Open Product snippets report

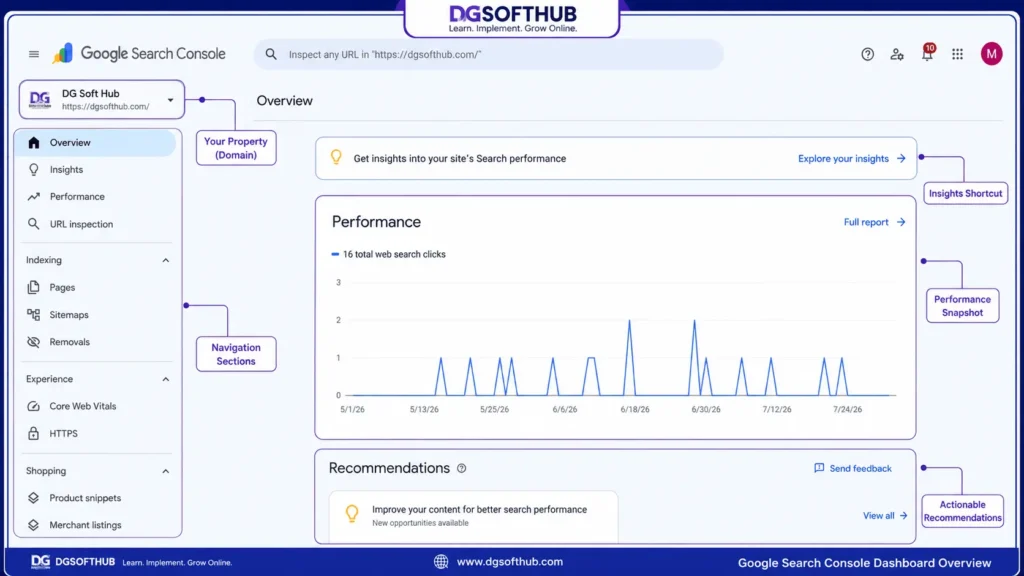pyautogui.click(x=95, y=498)
